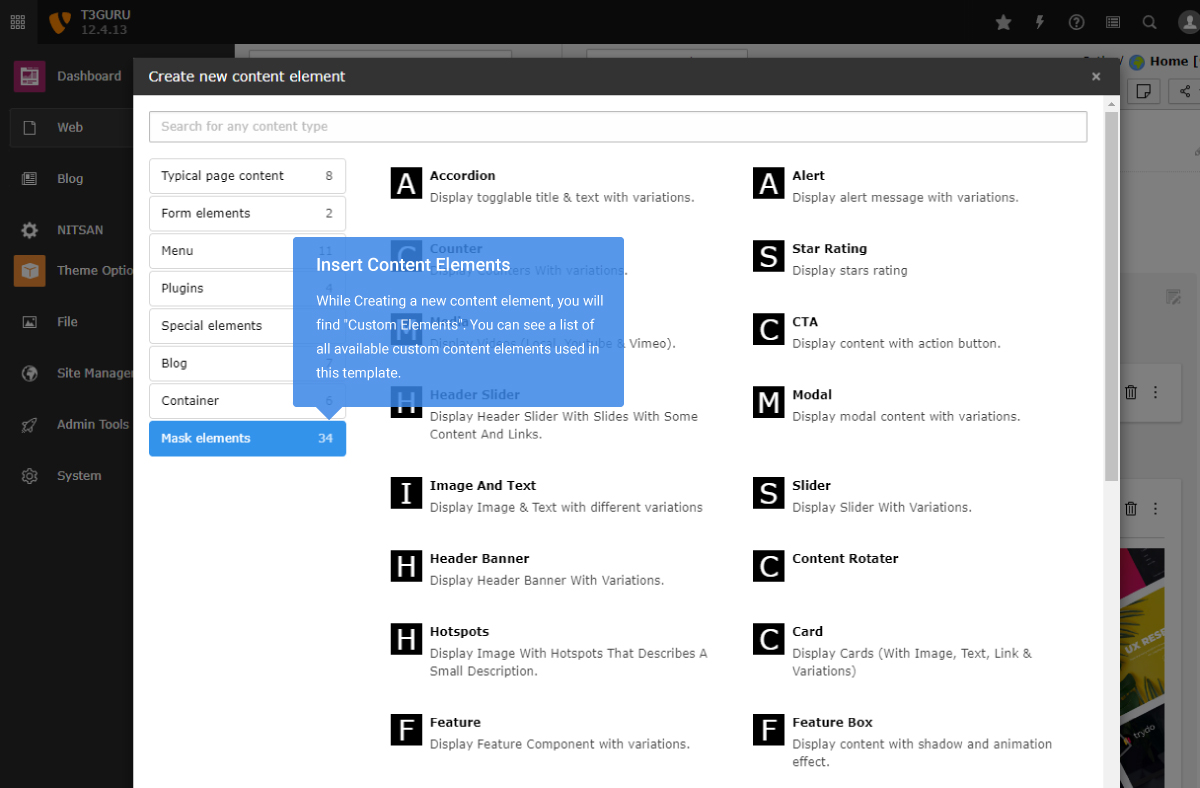
Task: Open bookmarks star icon in top bar
Action: (x=1004, y=22)
